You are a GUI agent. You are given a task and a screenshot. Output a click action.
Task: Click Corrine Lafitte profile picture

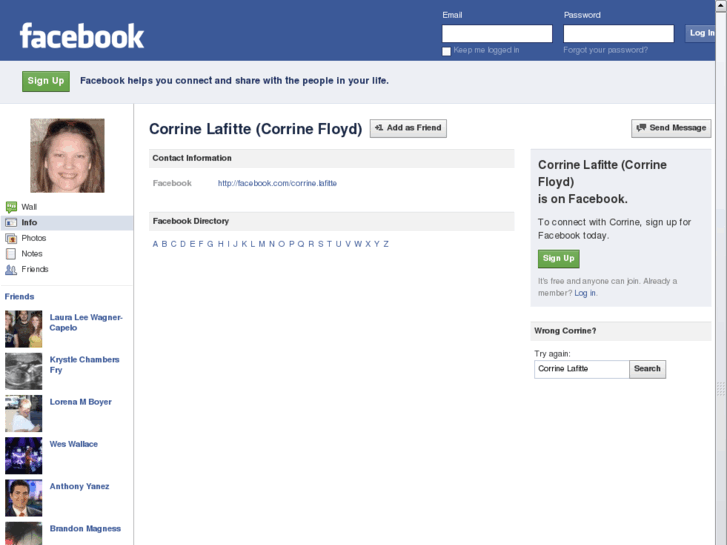pyautogui.click(x=67, y=155)
